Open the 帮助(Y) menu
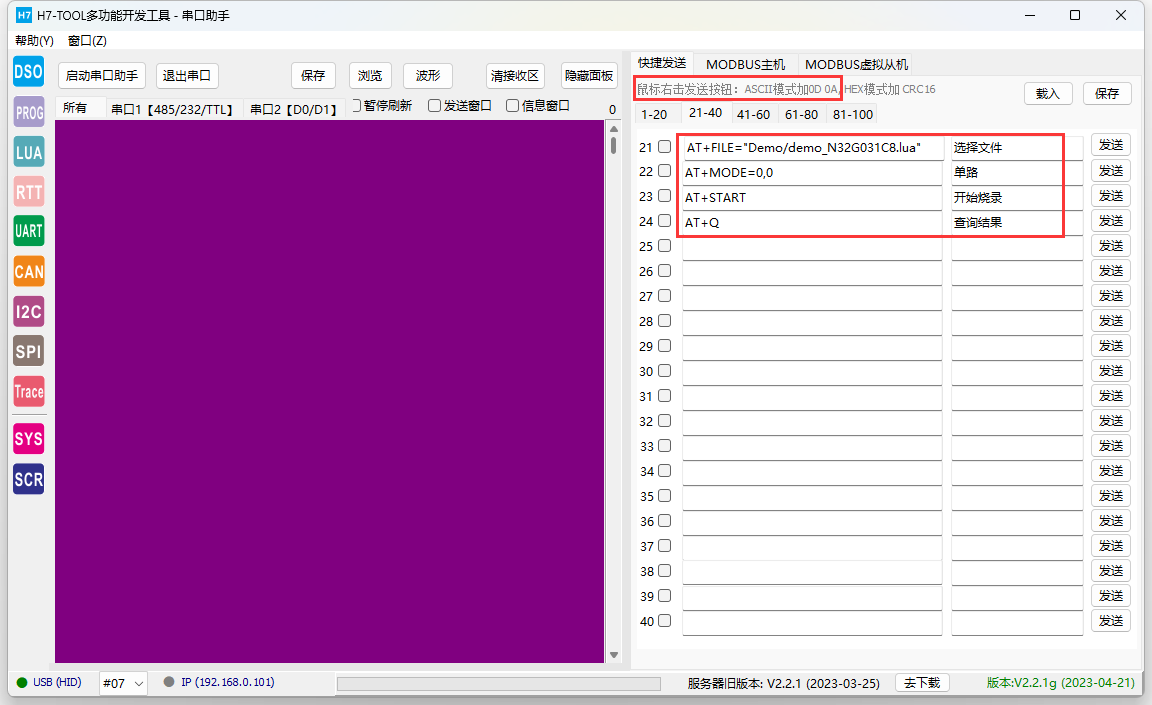Viewport: 1152px width, 705px height. coord(35,40)
